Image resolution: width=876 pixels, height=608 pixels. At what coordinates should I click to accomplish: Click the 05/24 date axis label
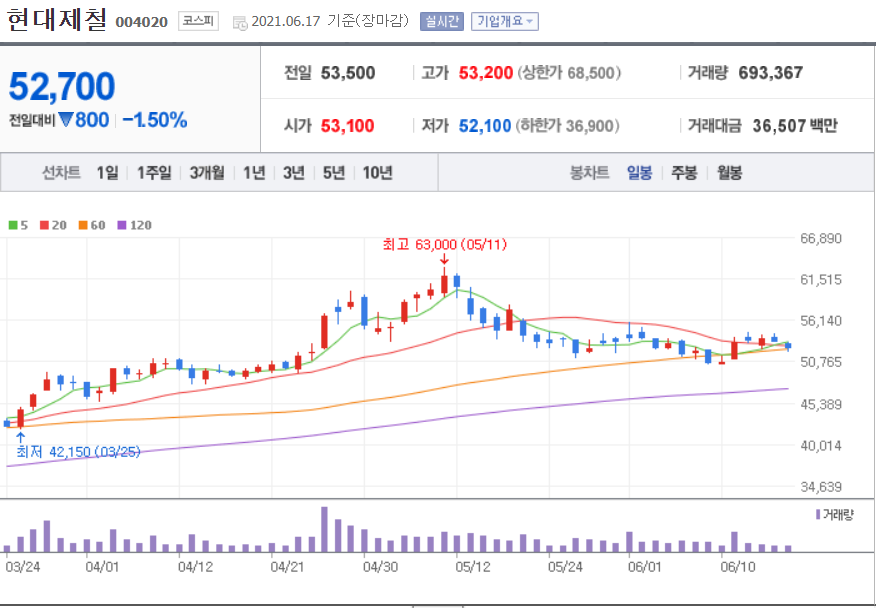pos(565,568)
